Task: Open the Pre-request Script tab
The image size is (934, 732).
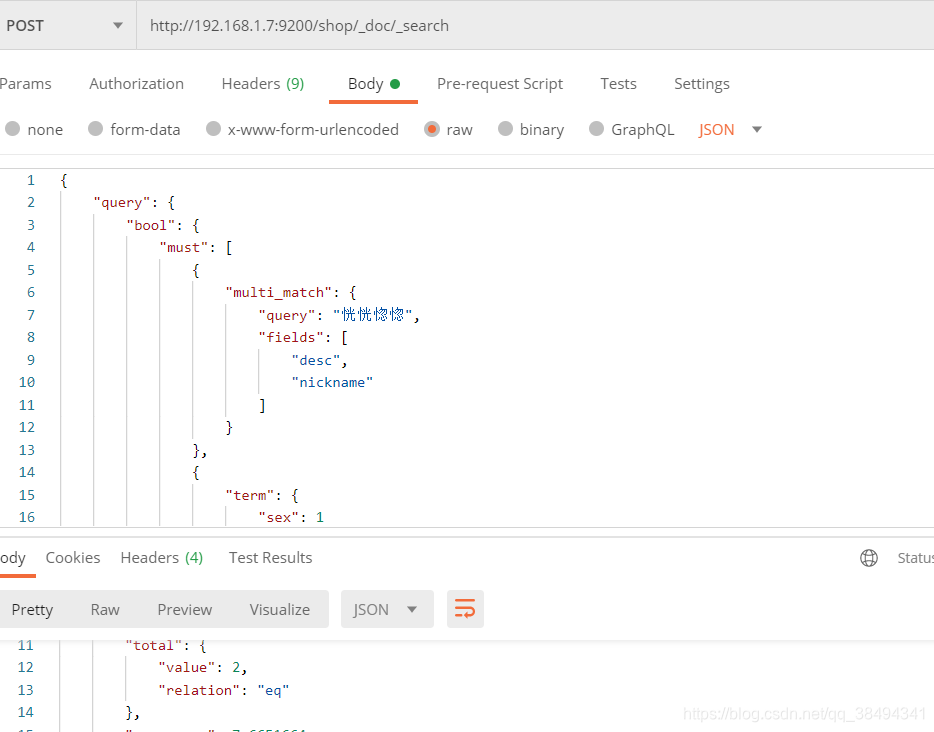Action: (500, 84)
